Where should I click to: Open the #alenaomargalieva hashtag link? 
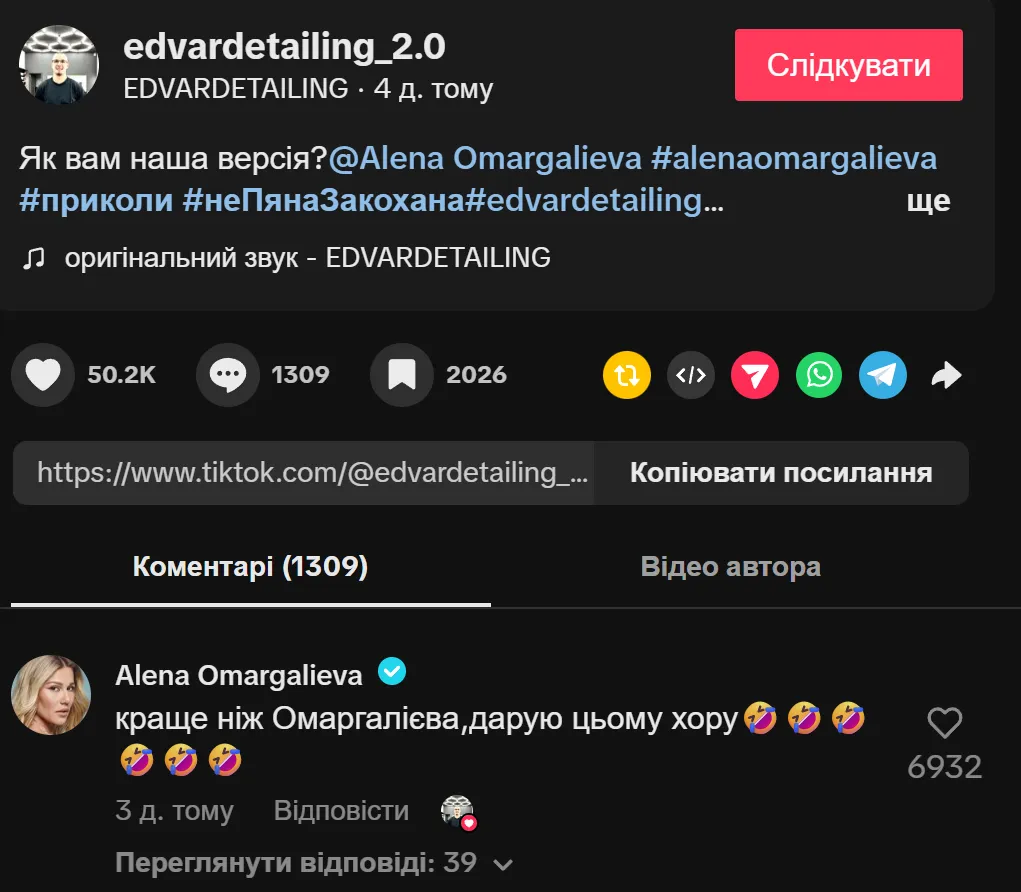794,158
